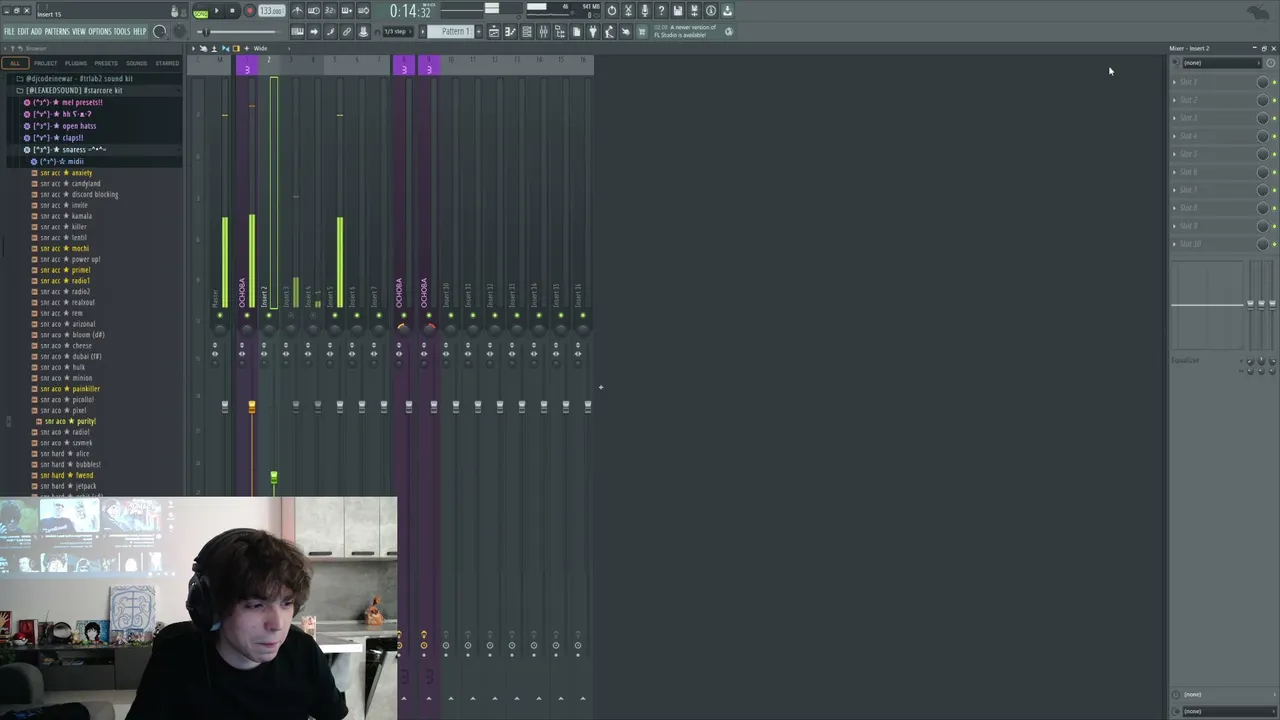Toggle the countdown before recording icon
The width and height of the screenshot is (1280, 720).
pos(330,11)
